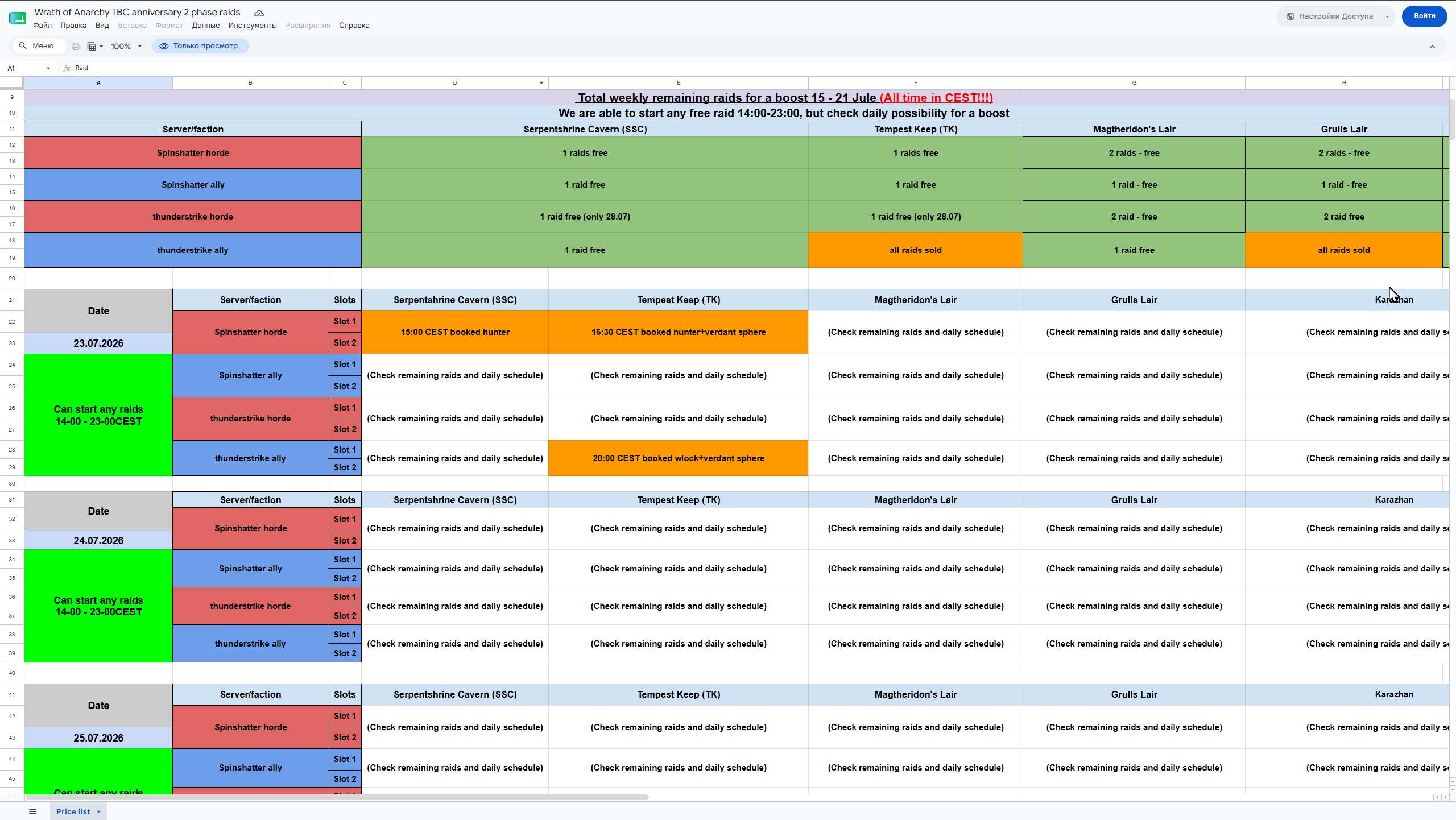The width and height of the screenshot is (1456, 820).
Task: Click the Только просмотр view-only button
Action: point(200,46)
